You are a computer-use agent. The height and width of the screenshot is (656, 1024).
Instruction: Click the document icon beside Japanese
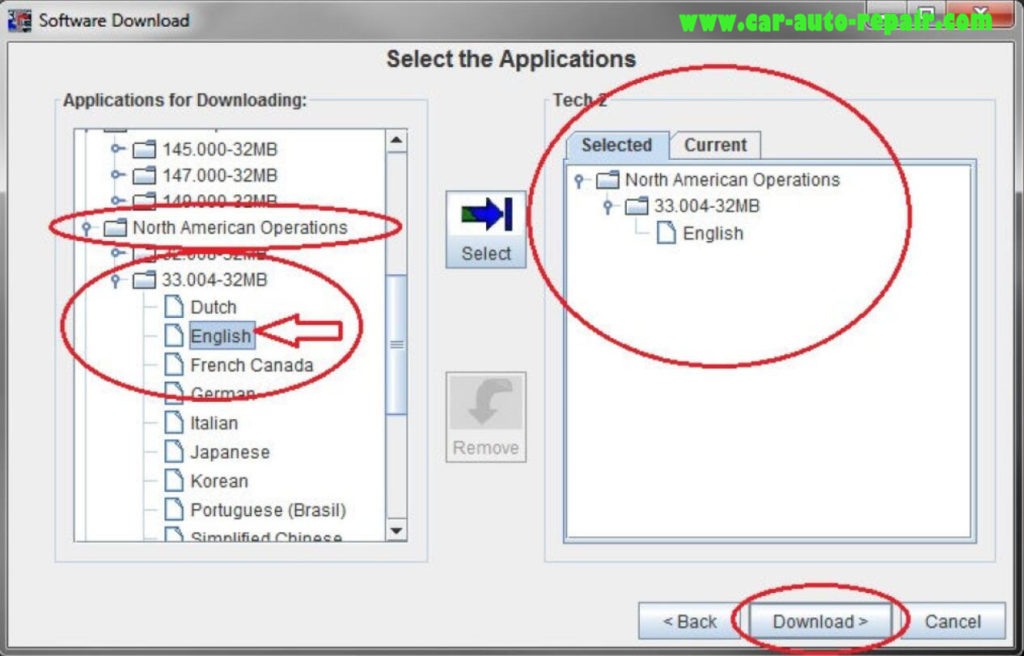tap(172, 452)
